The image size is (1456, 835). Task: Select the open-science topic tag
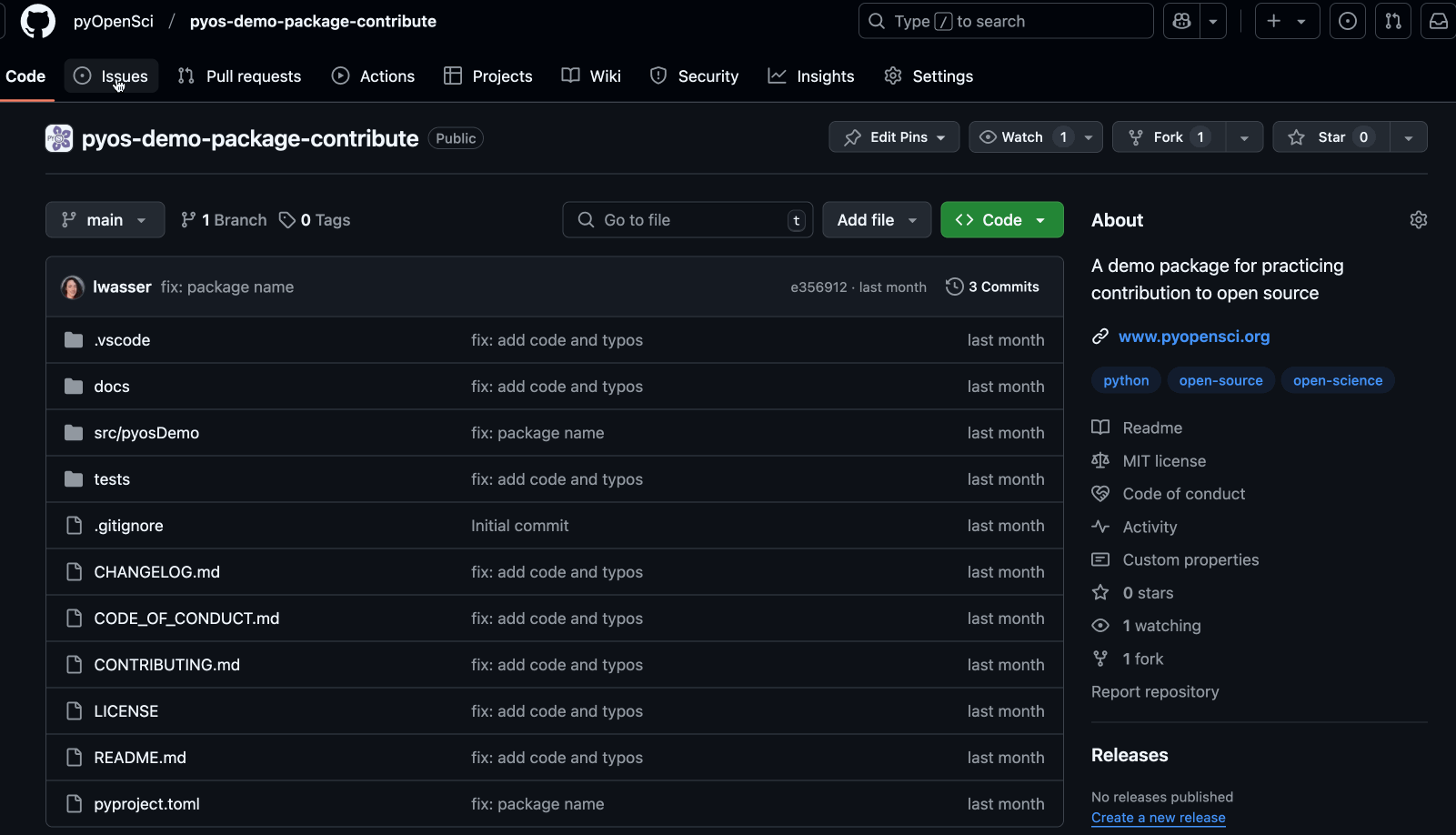[x=1338, y=380]
